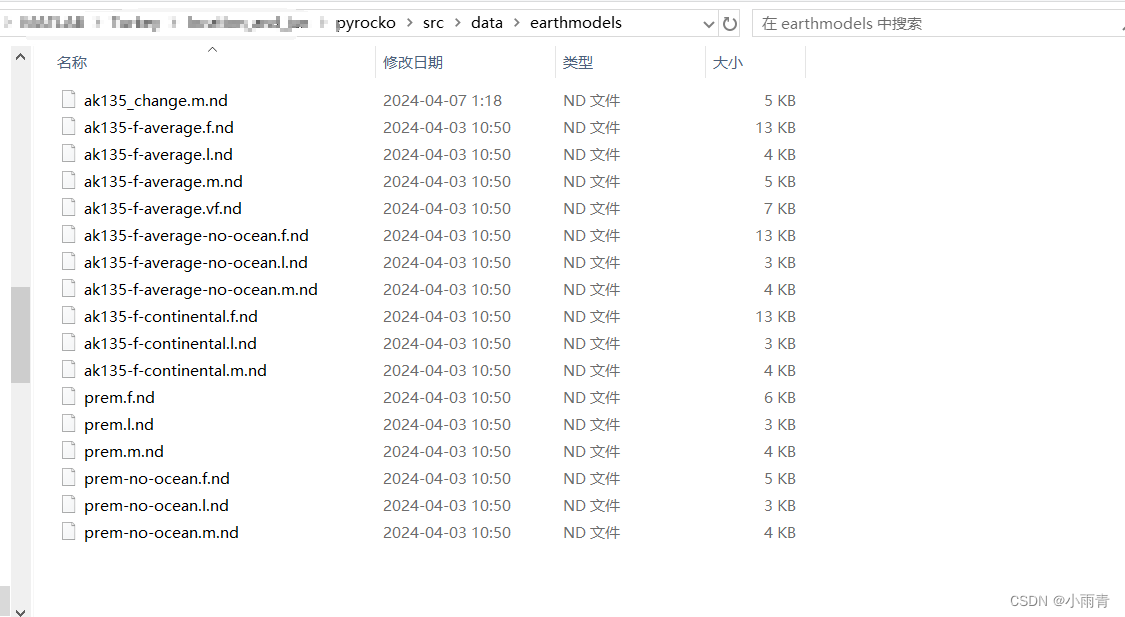Click the file icon of ak135-f-average-no-ocean.f.nd
This screenshot has height=617, width=1125.
tap(68, 235)
